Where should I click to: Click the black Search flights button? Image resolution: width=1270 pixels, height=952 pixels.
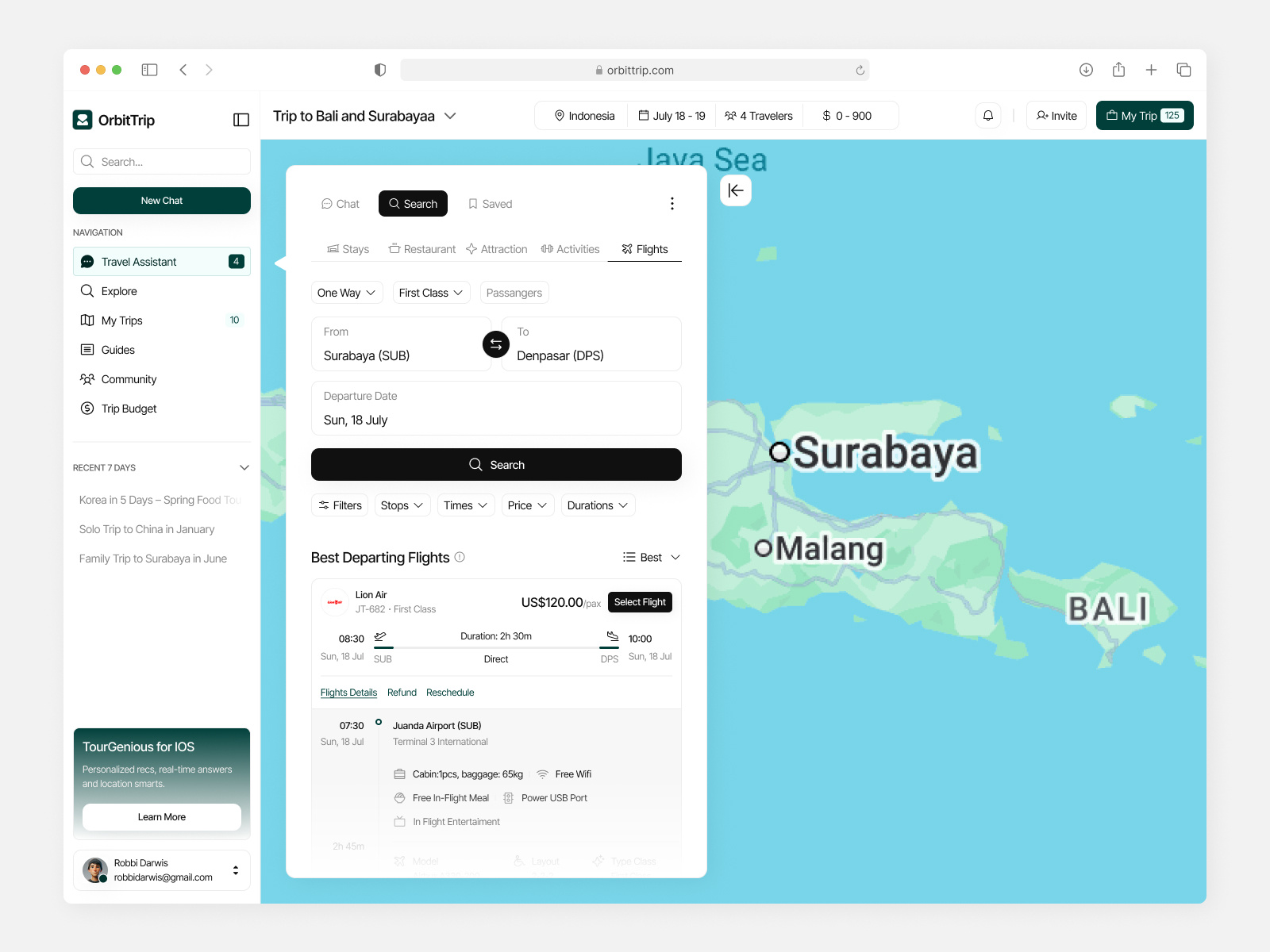(496, 465)
